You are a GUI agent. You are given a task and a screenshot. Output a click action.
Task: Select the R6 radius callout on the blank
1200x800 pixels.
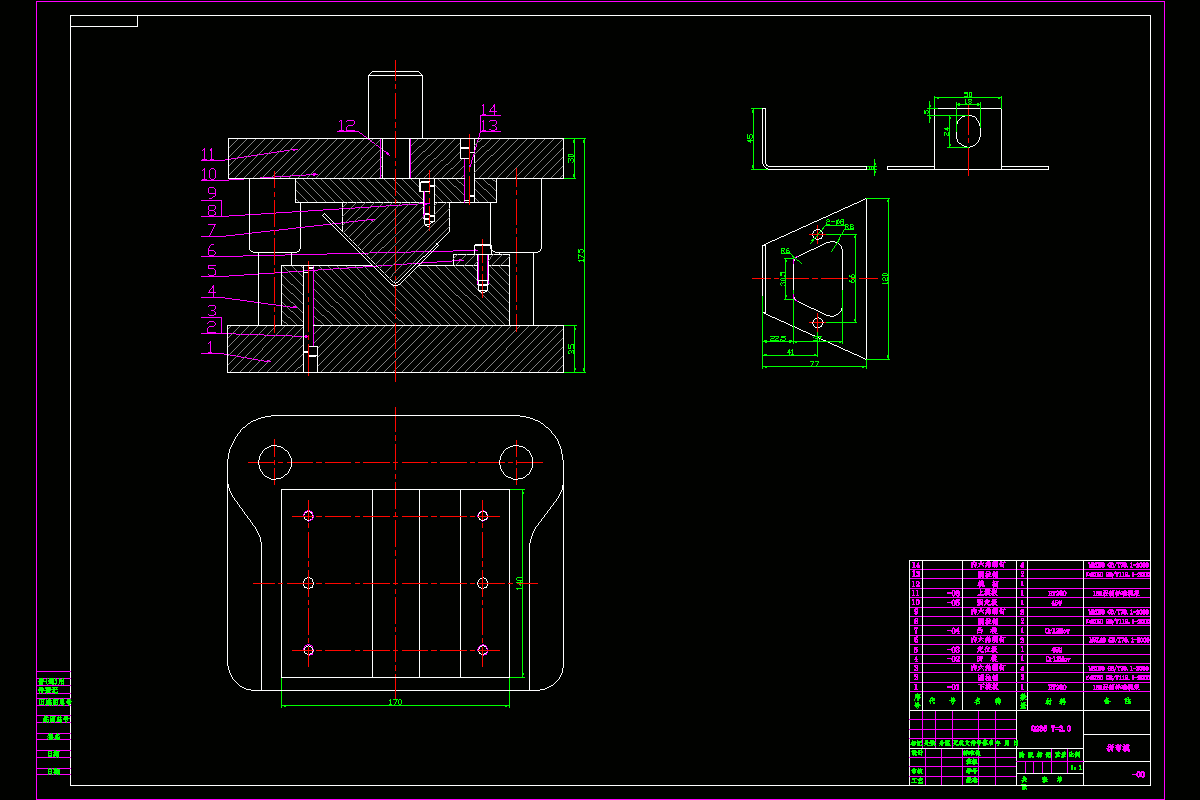pos(786,251)
